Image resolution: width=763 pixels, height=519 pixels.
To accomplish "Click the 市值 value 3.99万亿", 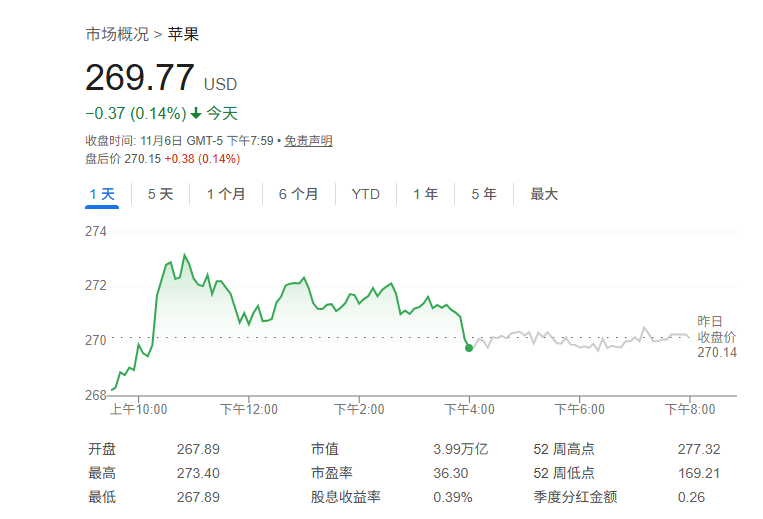I will click(x=460, y=449).
